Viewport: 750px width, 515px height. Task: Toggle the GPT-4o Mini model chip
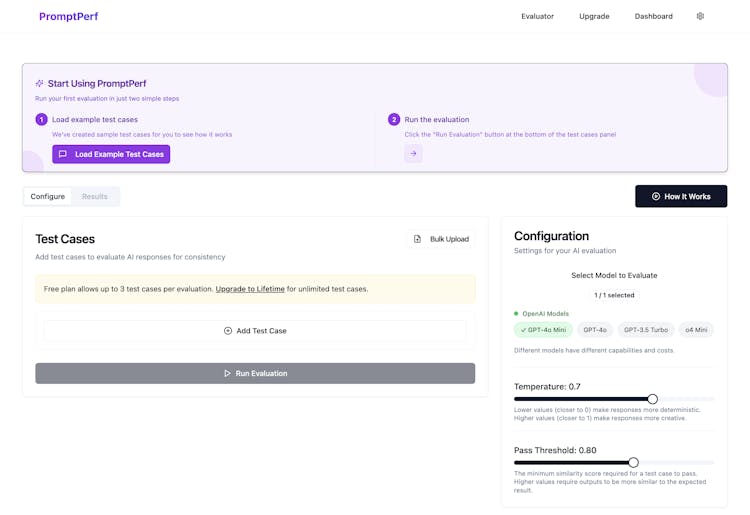click(543, 330)
